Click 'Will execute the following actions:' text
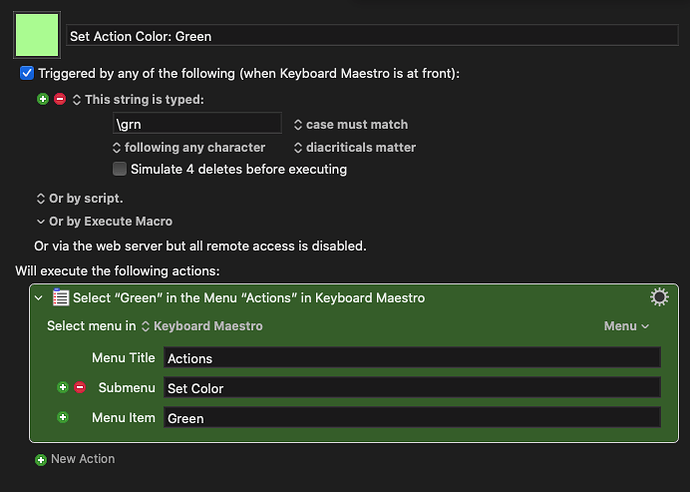Image resolution: width=690 pixels, height=492 pixels. tap(117, 271)
